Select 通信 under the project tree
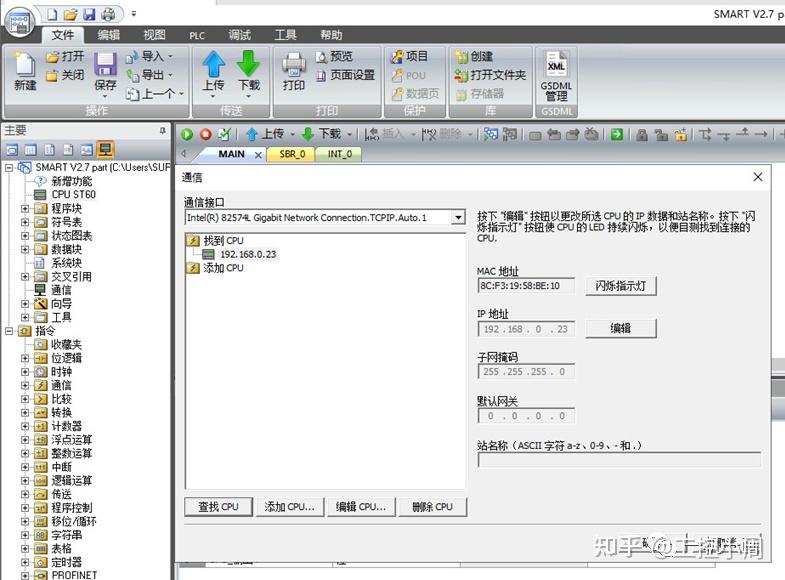Viewport: 785px width, 580px height. tap(61, 290)
